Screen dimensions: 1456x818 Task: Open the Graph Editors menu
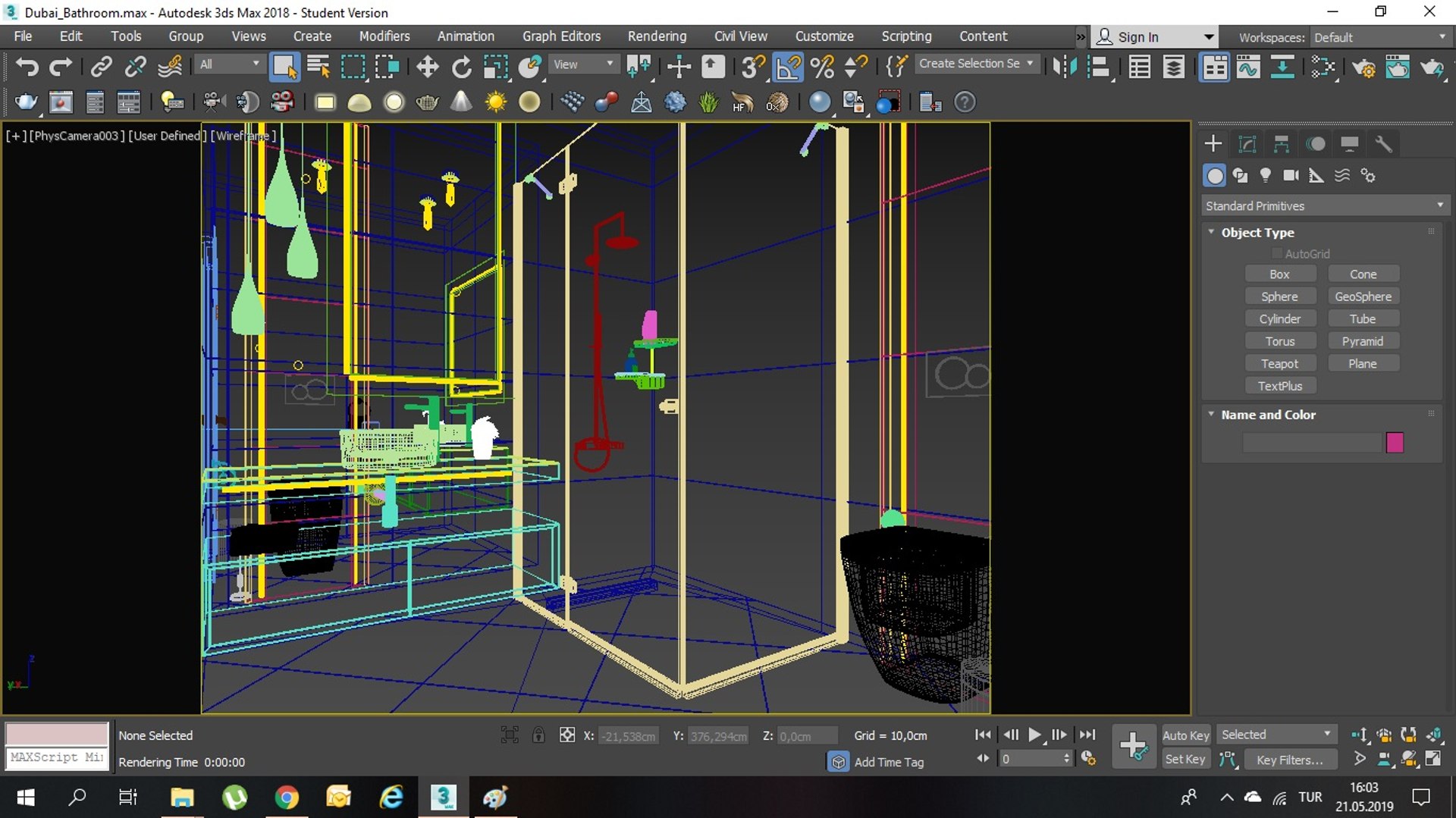[x=561, y=36]
